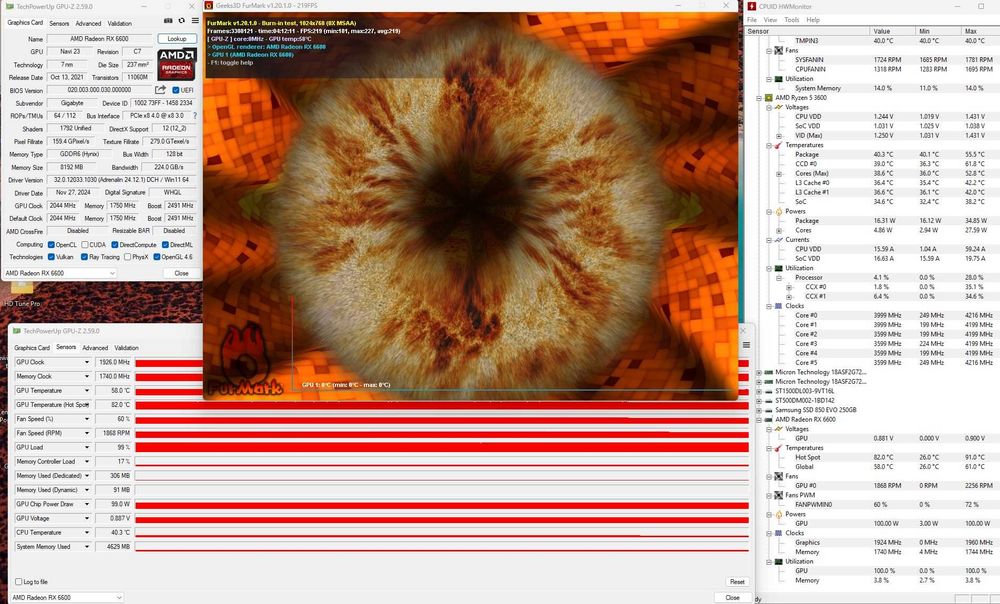Viewport: 1000px width, 604px height.
Task: Click the HWMonitor title bar icon
Action: pyautogui.click(x=752, y=6)
